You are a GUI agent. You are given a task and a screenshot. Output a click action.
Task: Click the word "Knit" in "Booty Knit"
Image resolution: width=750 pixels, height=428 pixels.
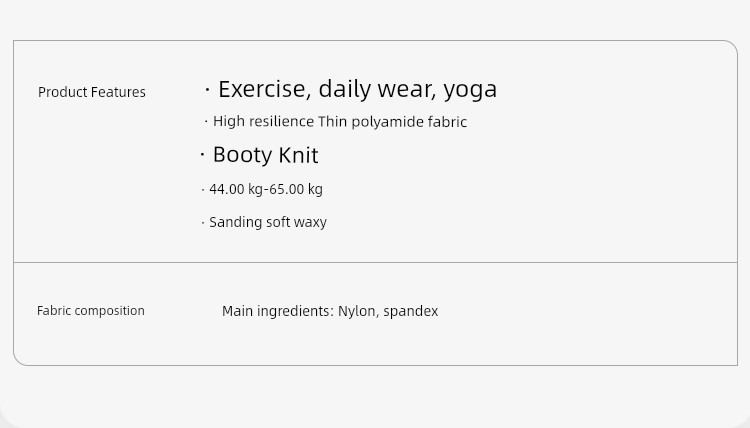point(298,155)
